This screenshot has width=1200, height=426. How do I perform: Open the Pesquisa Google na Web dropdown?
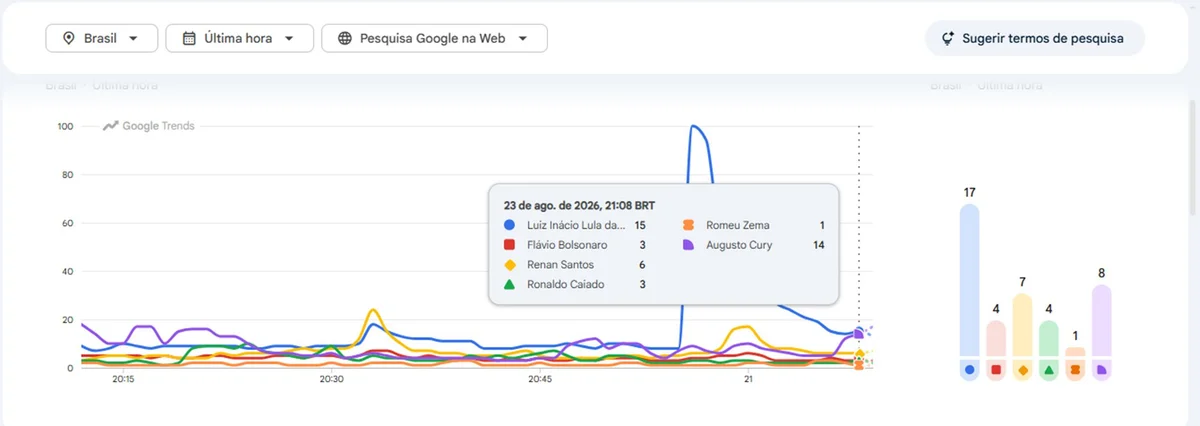[434, 38]
